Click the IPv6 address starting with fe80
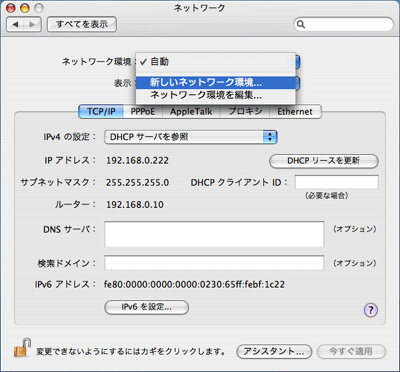Viewport: 400px width, 372px height. (194, 285)
